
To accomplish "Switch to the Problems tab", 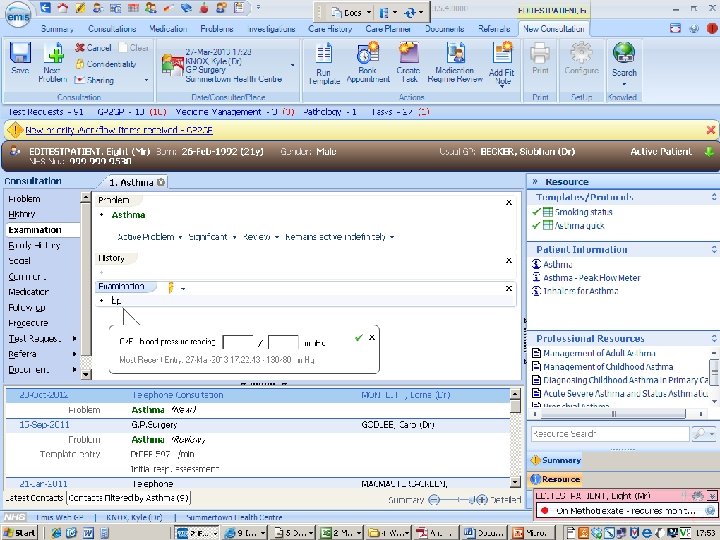I will click(x=217, y=28).
